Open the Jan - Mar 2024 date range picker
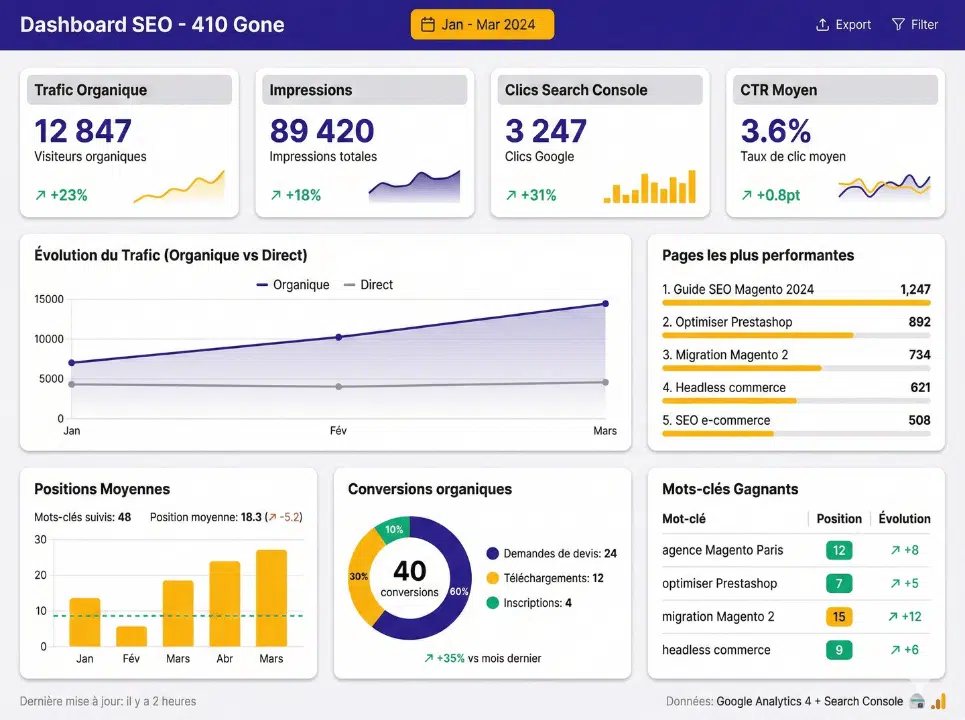This screenshot has height=720, width=965. pos(482,24)
